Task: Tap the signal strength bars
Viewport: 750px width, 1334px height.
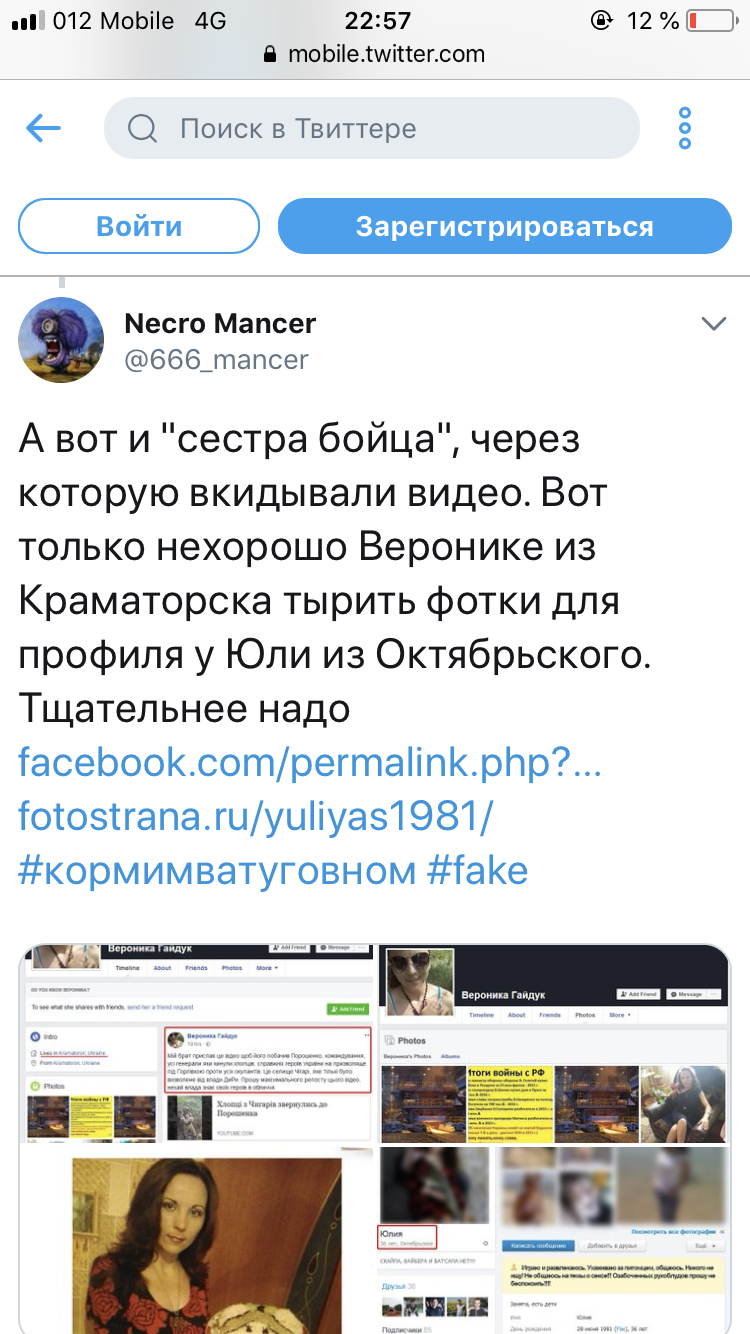Action: coord(27,21)
